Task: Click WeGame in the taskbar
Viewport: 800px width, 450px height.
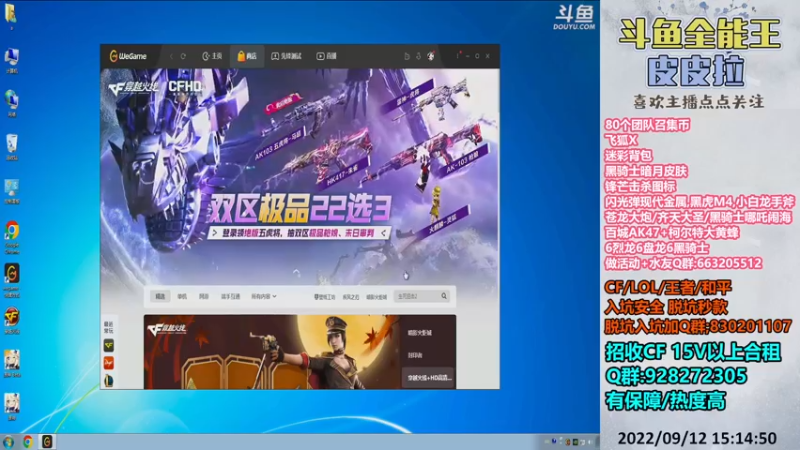Action: pos(47,442)
